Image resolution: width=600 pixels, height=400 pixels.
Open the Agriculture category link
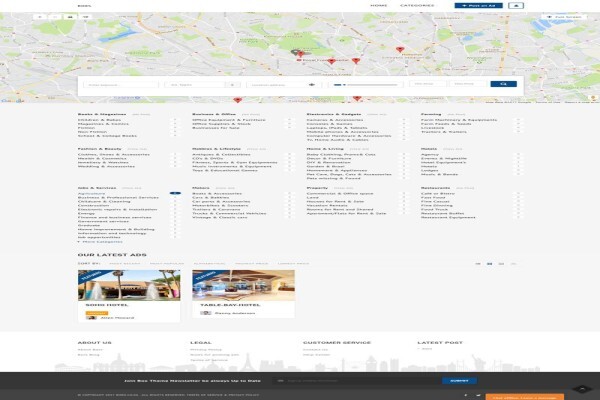click(x=91, y=194)
